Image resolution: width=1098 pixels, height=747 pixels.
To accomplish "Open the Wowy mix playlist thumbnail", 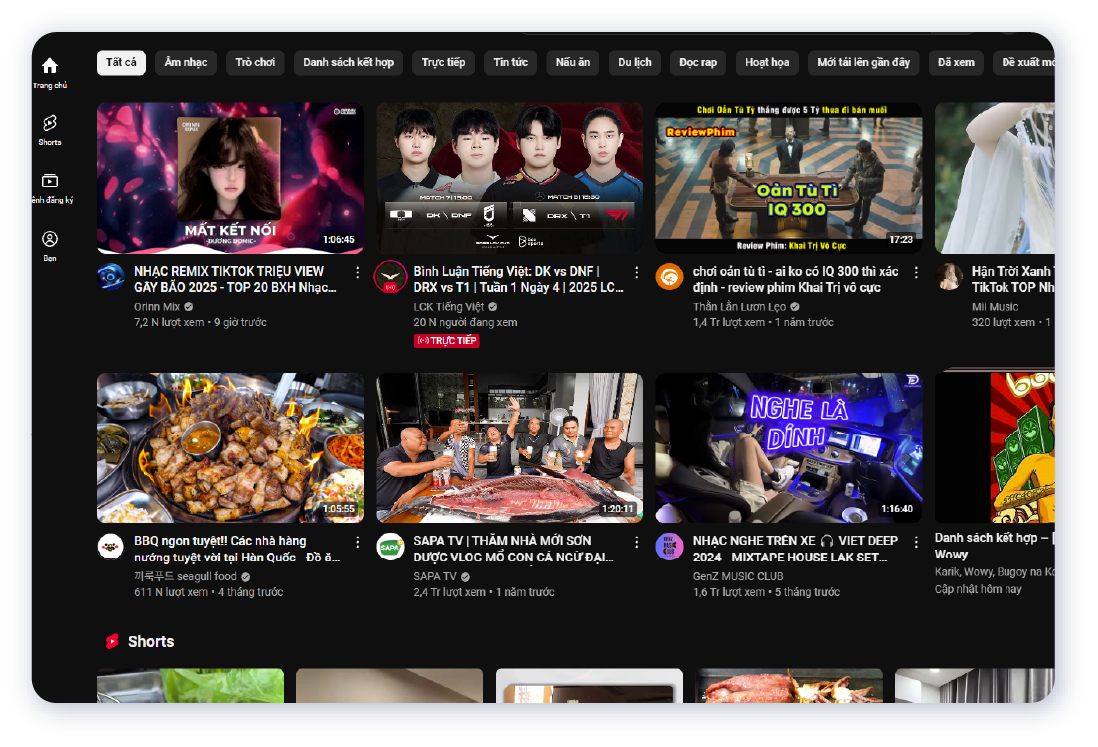I will click(x=994, y=448).
